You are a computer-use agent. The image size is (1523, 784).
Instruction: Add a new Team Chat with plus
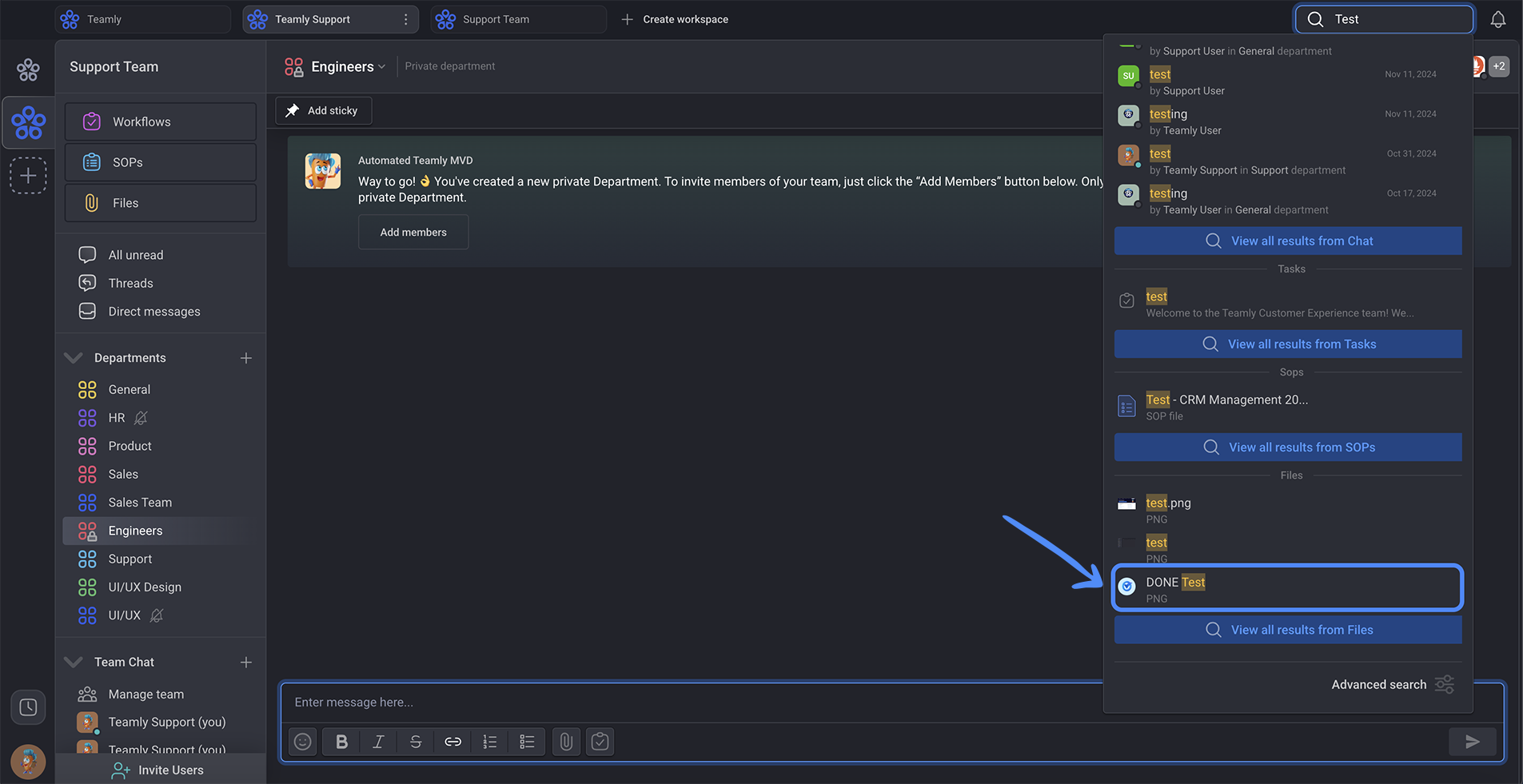click(x=246, y=663)
